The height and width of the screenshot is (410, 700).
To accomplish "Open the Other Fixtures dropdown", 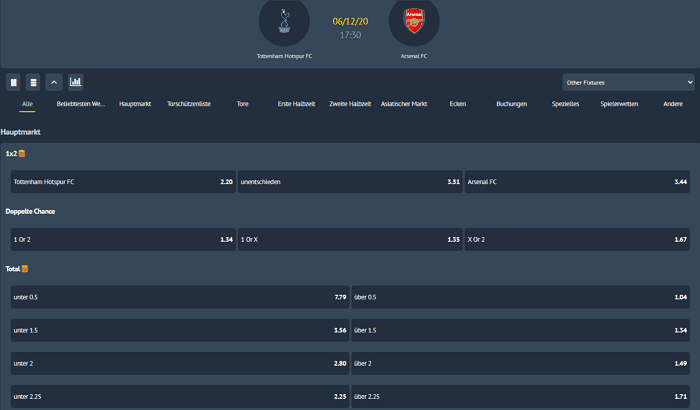I will [629, 83].
